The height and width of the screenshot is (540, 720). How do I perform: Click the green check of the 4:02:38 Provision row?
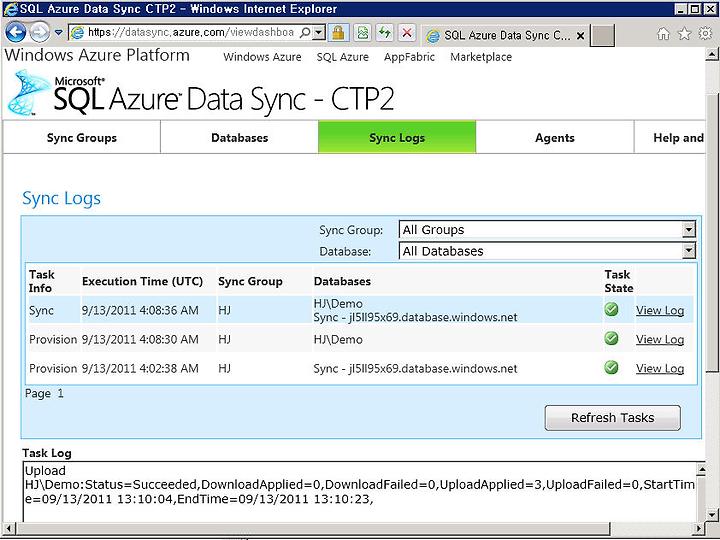pos(611,367)
